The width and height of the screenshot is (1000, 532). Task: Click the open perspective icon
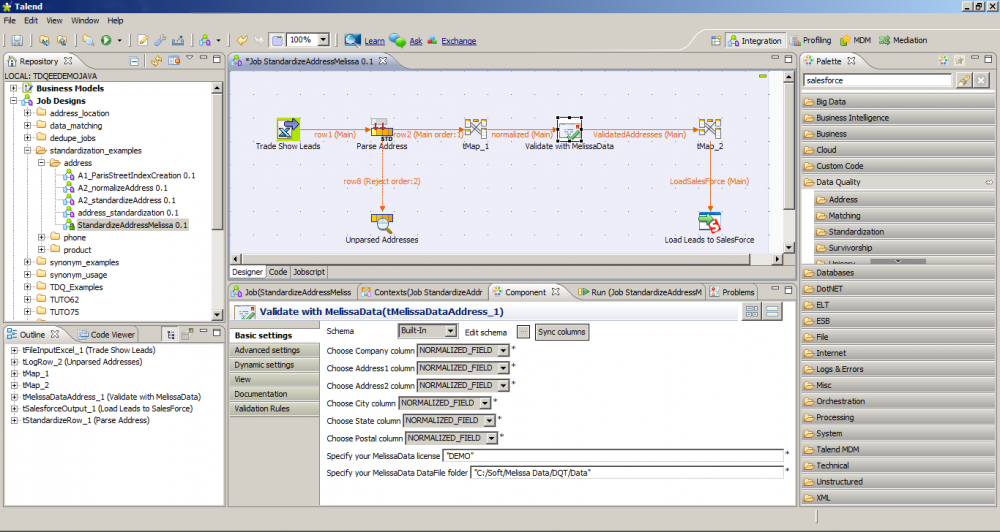[x=716, y=40]
